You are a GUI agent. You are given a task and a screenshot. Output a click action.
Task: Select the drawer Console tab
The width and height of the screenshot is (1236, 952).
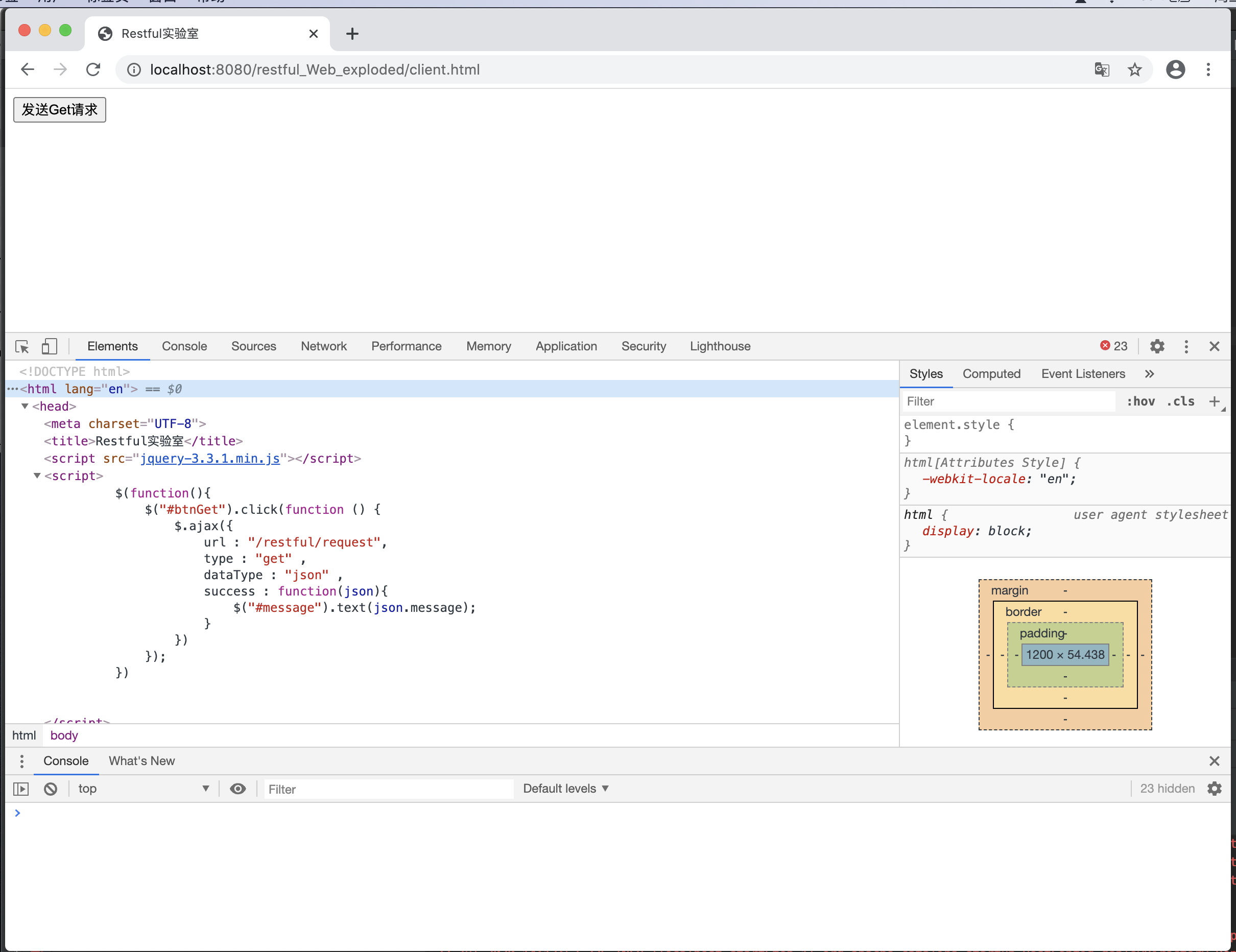[66, 761]
